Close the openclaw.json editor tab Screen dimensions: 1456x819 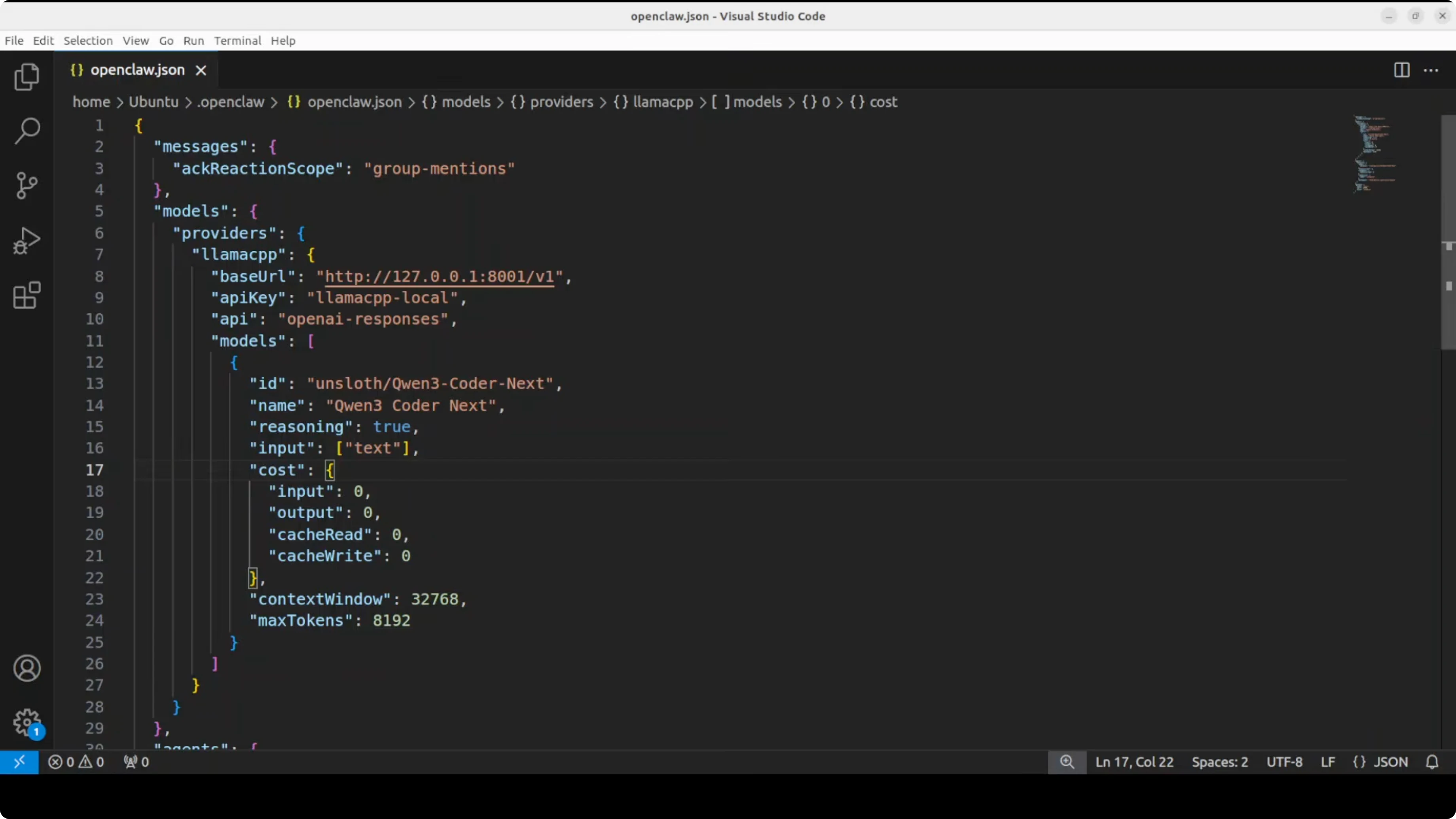(x=201, y=70)
